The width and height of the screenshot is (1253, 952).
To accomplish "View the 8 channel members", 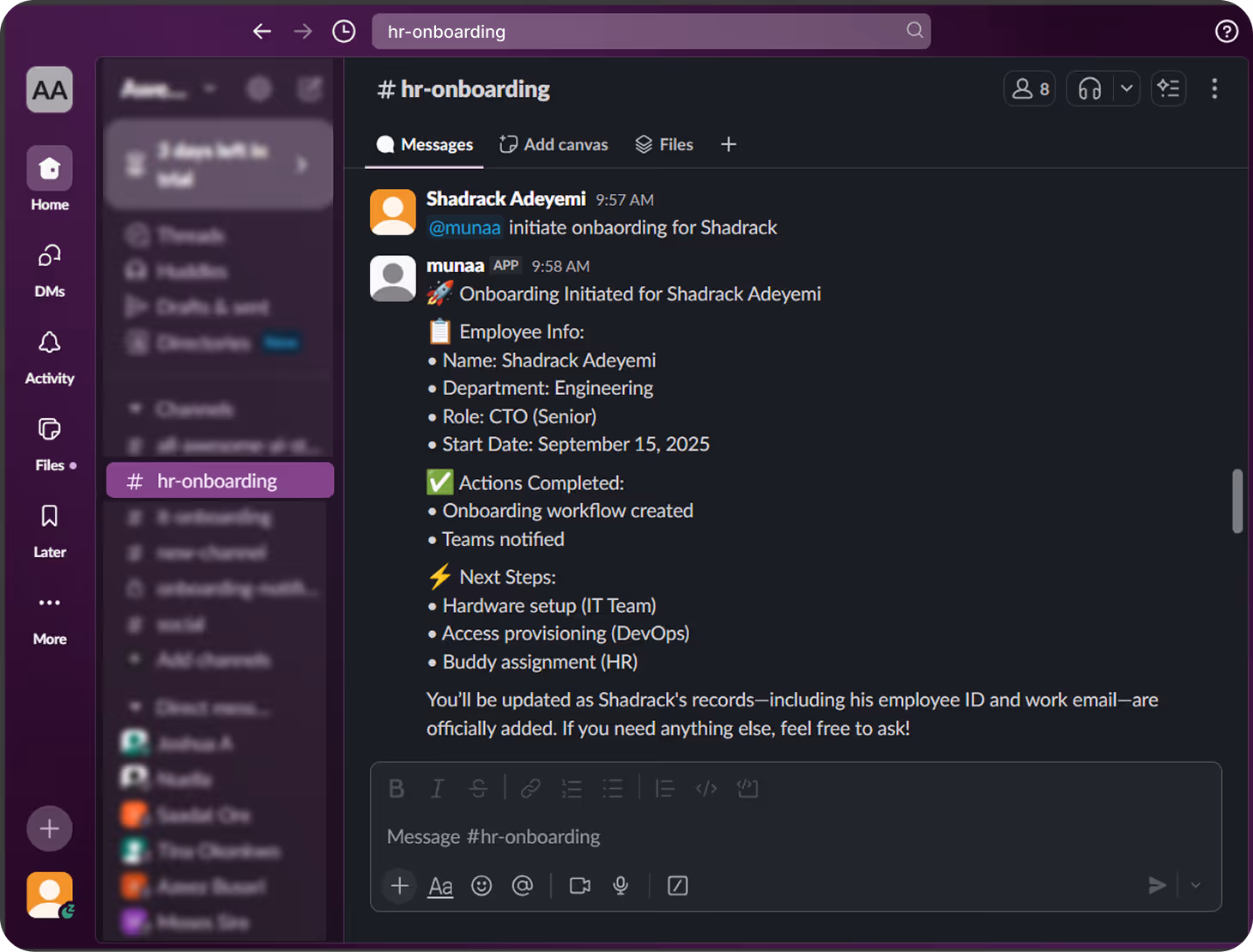I will click(x=1030, y=88).
